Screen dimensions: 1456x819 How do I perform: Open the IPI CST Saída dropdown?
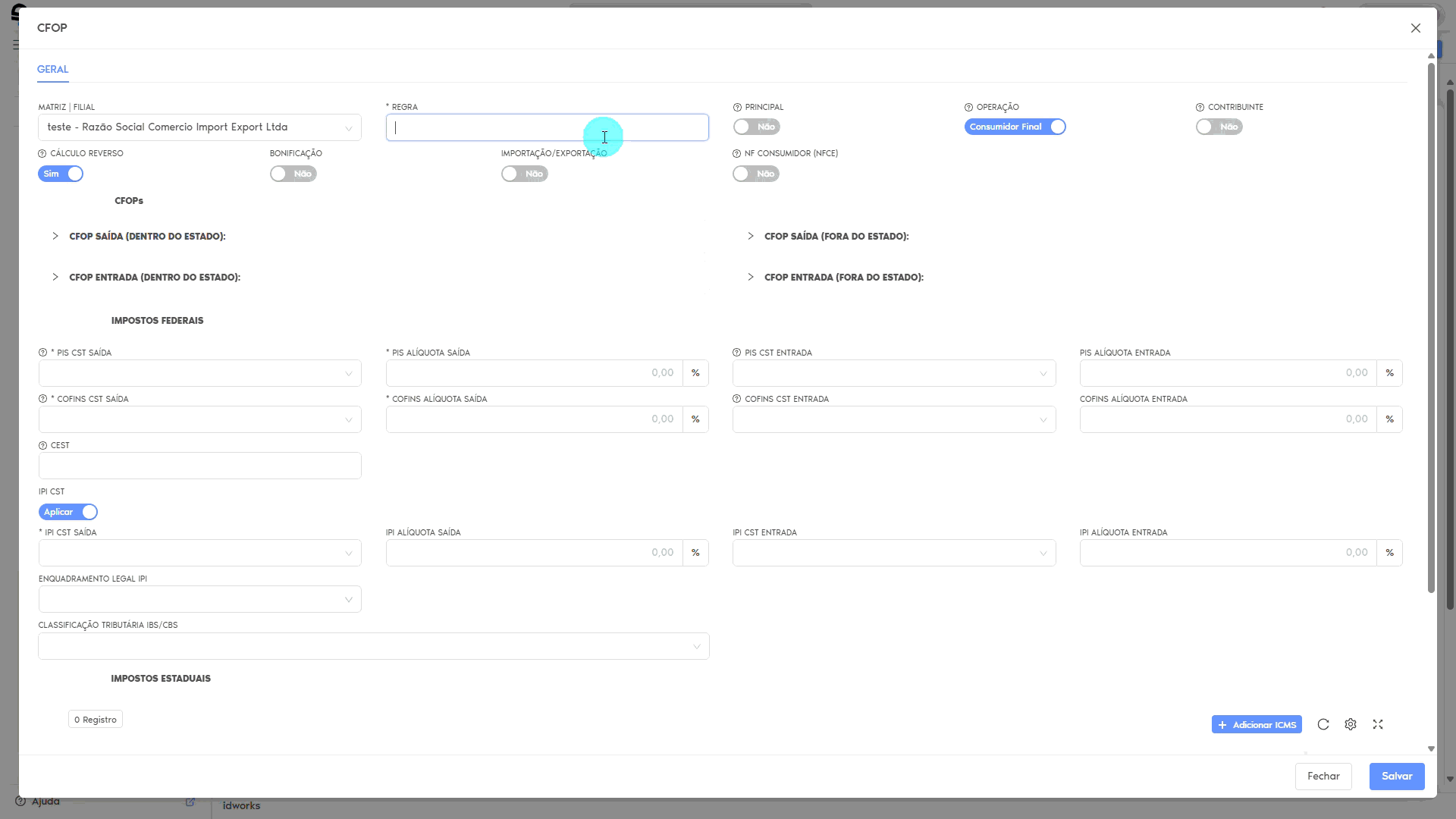(199, 553)
